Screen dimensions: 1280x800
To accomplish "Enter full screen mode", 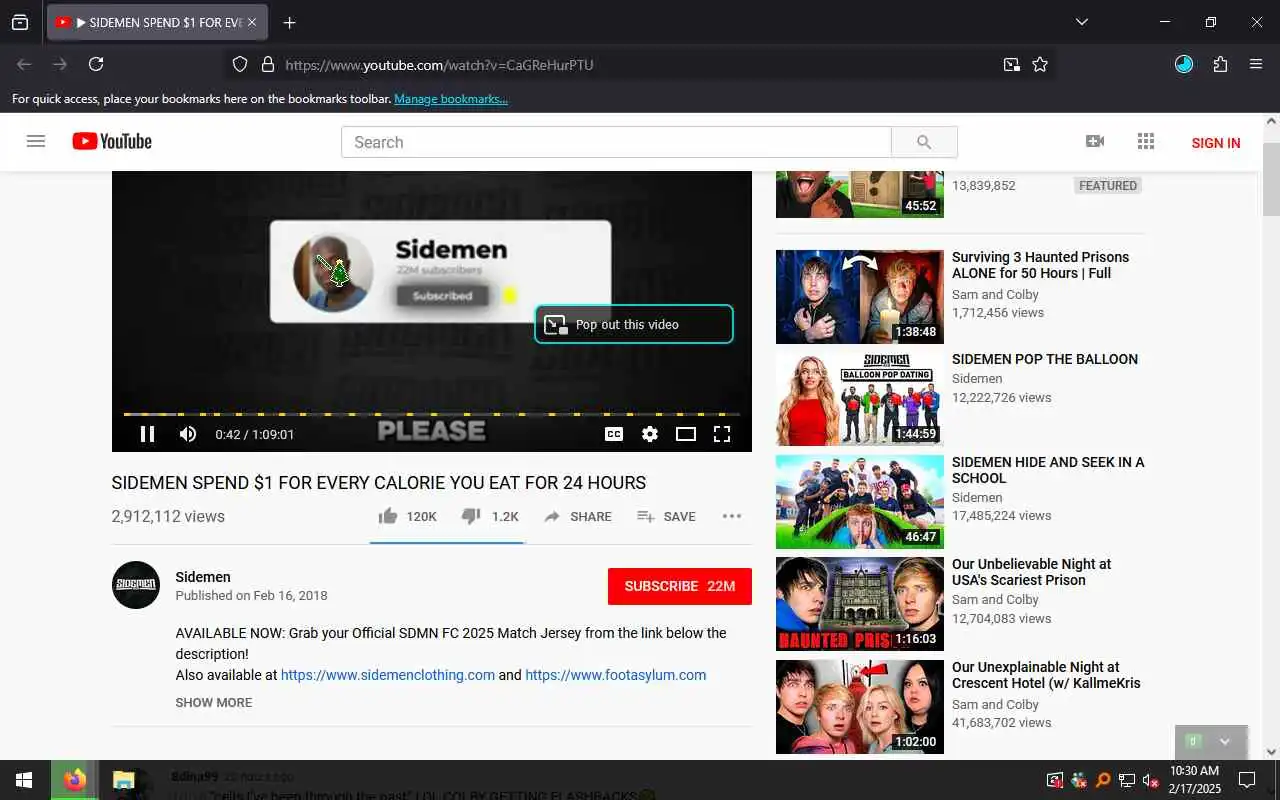I will 722,434.
